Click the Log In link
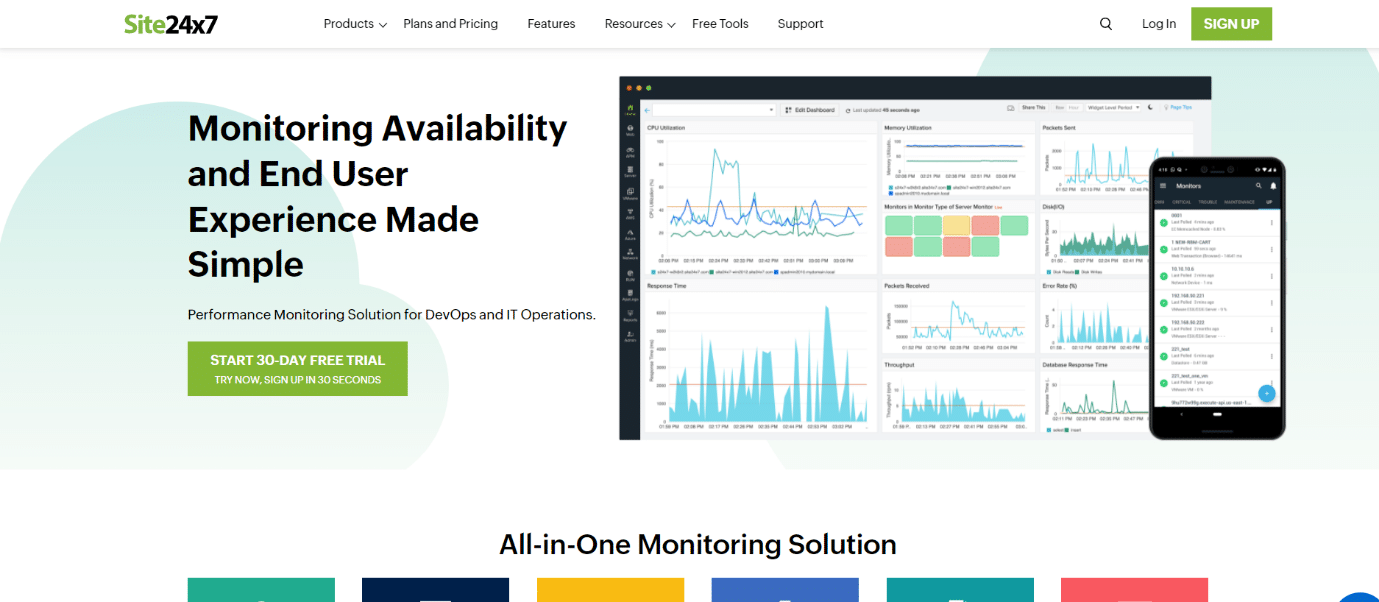1379x602 pixels. (x=1159, y=24)
